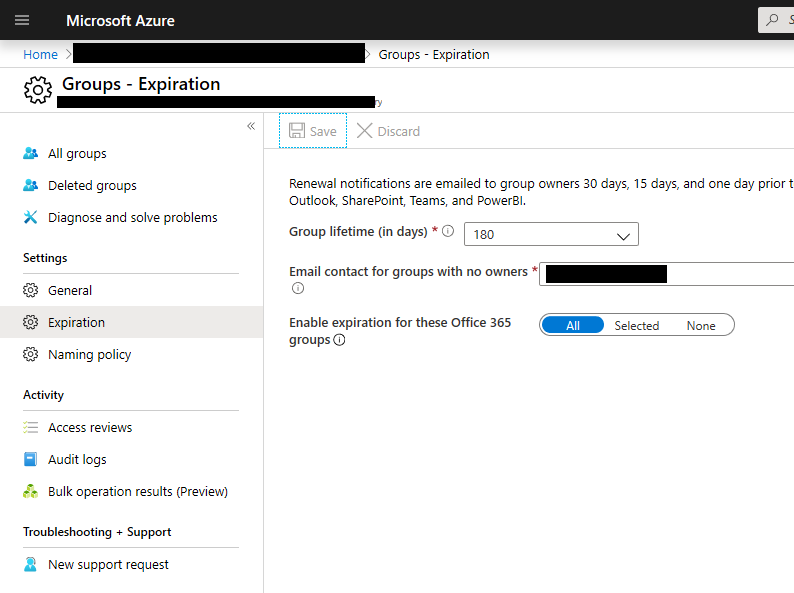
Task: Click the info icon beside Group lifetime
Action: coord(448,231)
